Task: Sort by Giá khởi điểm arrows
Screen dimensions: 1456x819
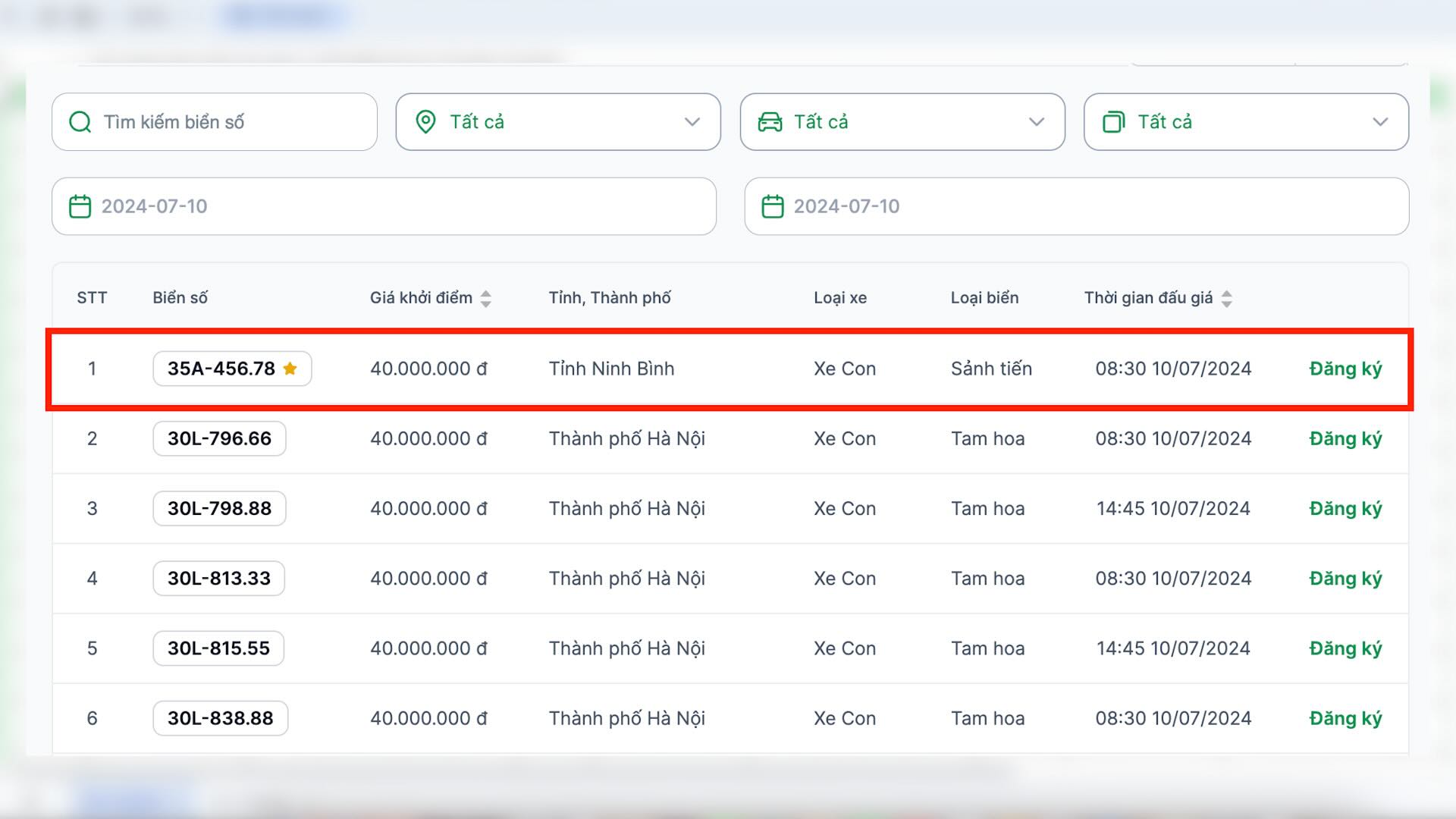Action: (486, 298)
